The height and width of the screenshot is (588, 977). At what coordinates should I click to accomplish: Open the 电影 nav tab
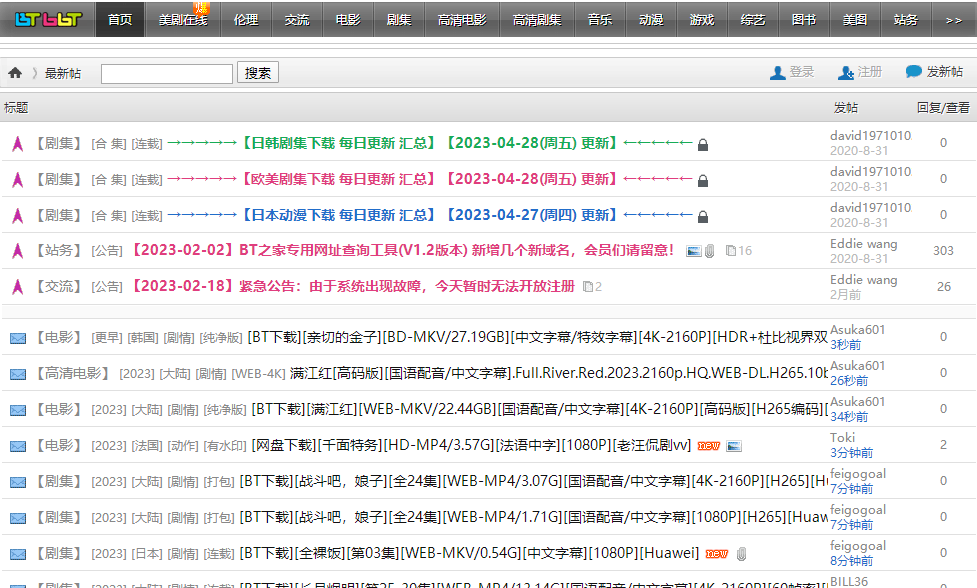(x=348, y=19)
